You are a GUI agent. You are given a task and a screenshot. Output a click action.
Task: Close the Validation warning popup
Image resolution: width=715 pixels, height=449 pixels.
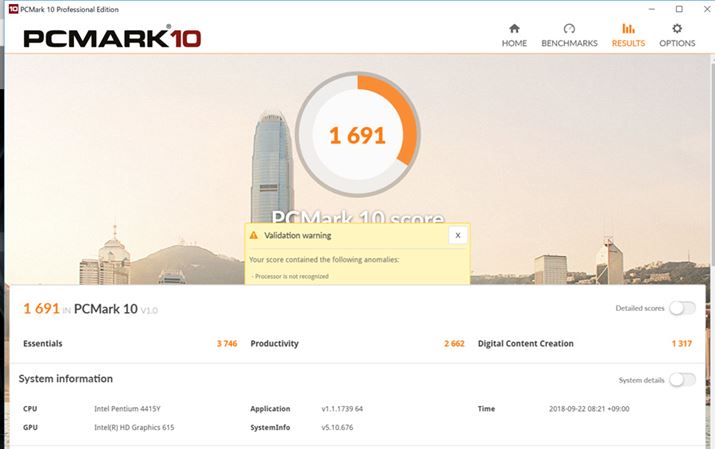click(x=457, y=236)
